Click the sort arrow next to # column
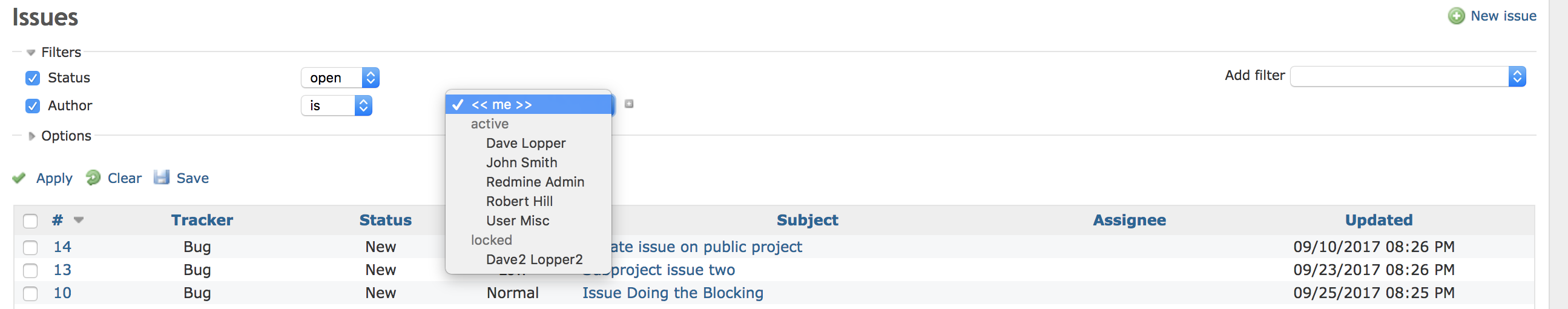The height and width of the screenshot is (309, 1568). tap(79, 220)
